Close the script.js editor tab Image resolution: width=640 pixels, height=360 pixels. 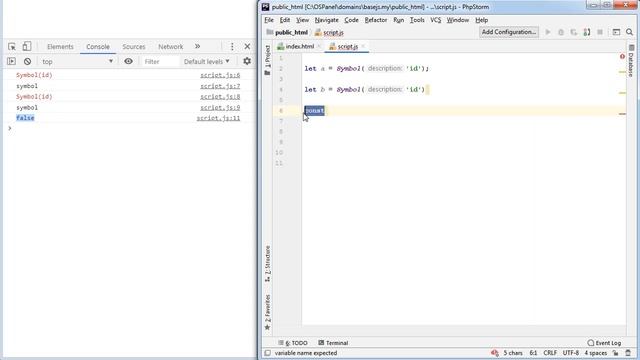[x=363, y=46]
